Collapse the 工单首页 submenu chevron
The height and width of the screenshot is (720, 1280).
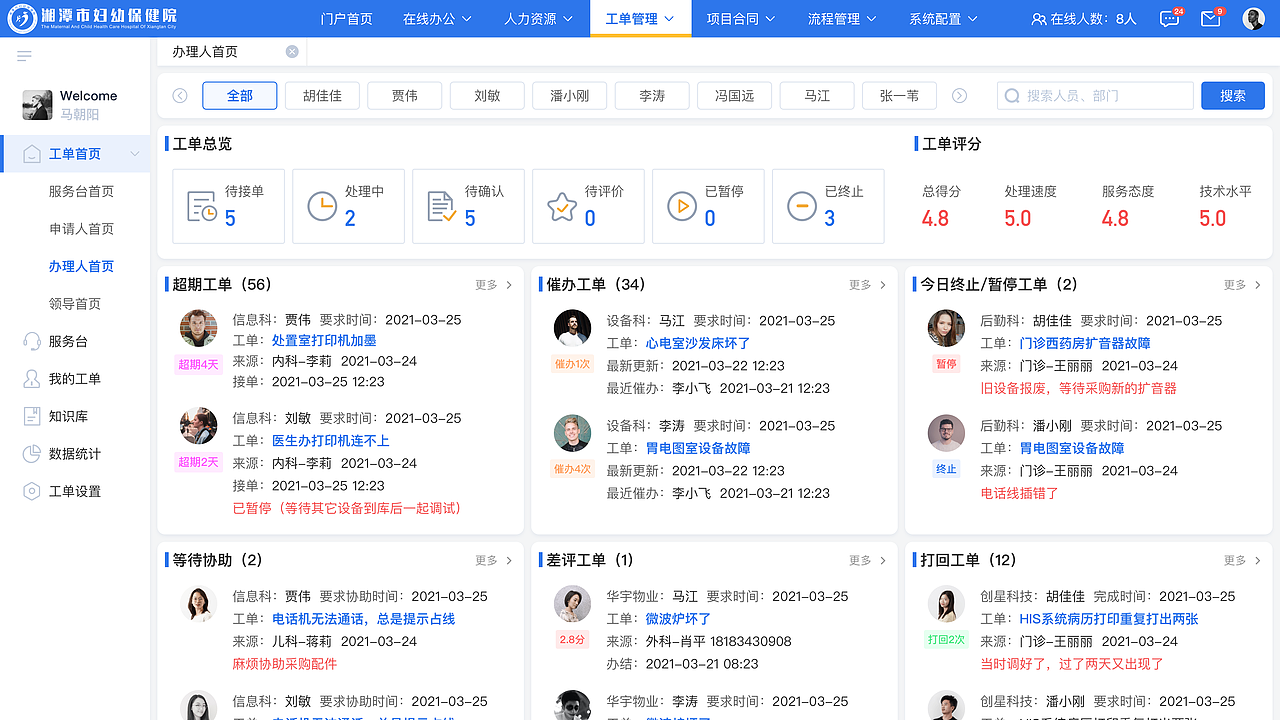point(134,154)
